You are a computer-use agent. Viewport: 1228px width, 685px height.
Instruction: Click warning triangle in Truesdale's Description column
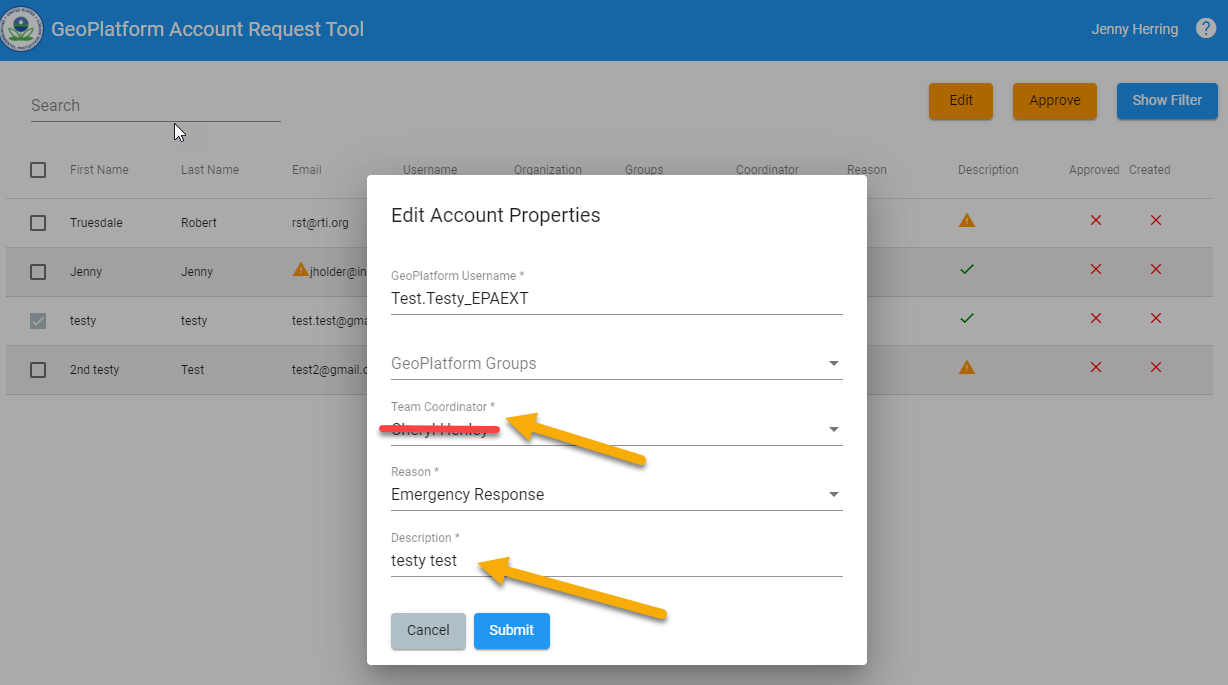[966, 220]
